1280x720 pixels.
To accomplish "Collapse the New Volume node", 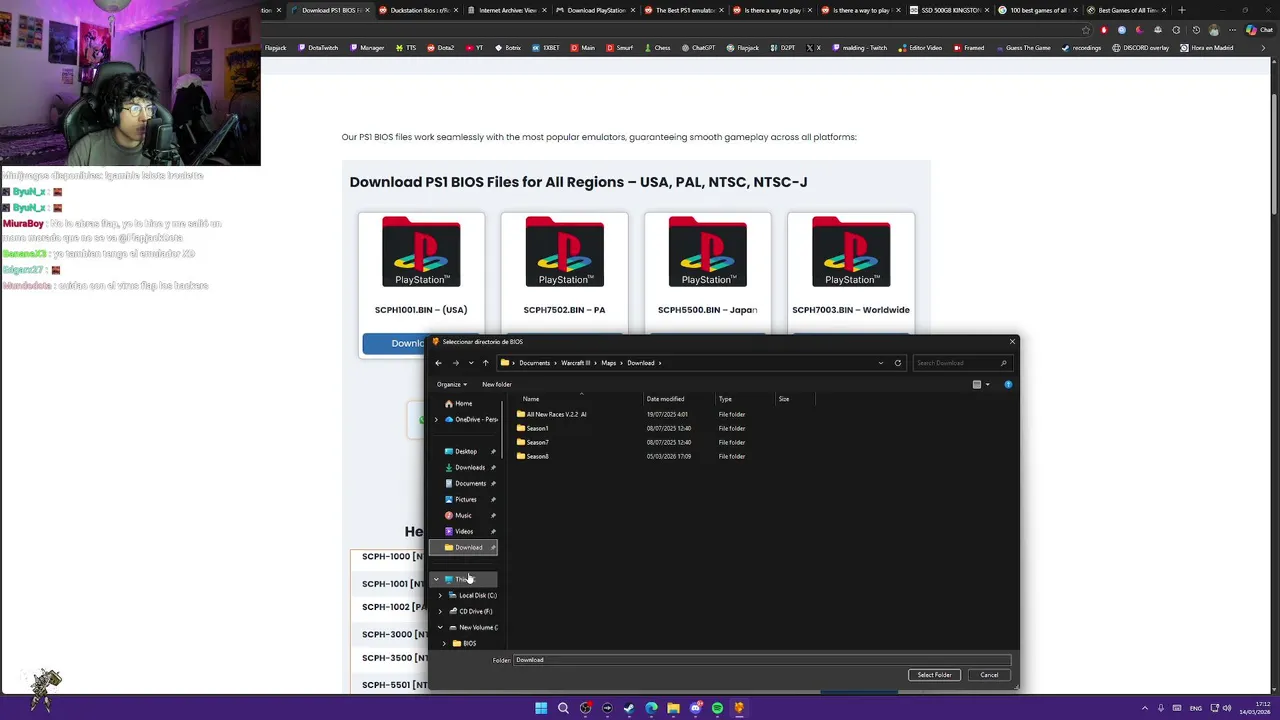I will tap(440, 627).
